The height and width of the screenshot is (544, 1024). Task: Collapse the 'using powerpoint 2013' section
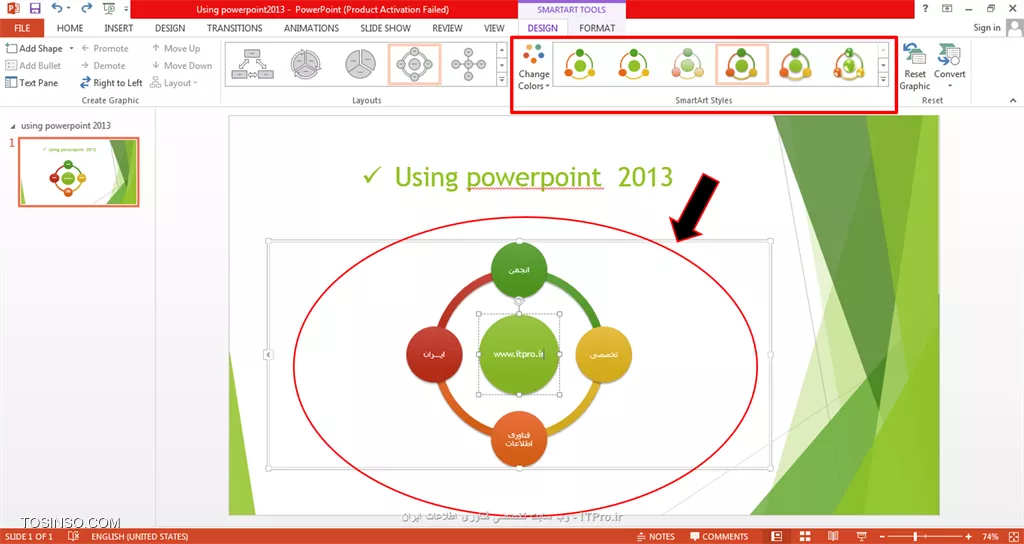coord(14,125)
